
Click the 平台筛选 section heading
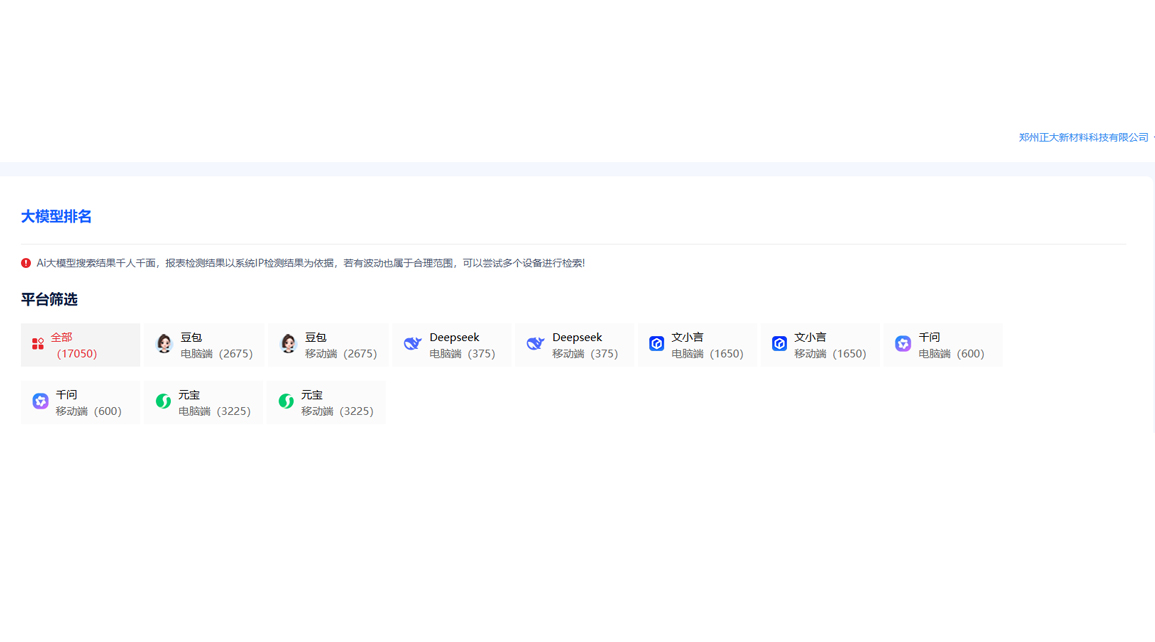tap(49, 299)
